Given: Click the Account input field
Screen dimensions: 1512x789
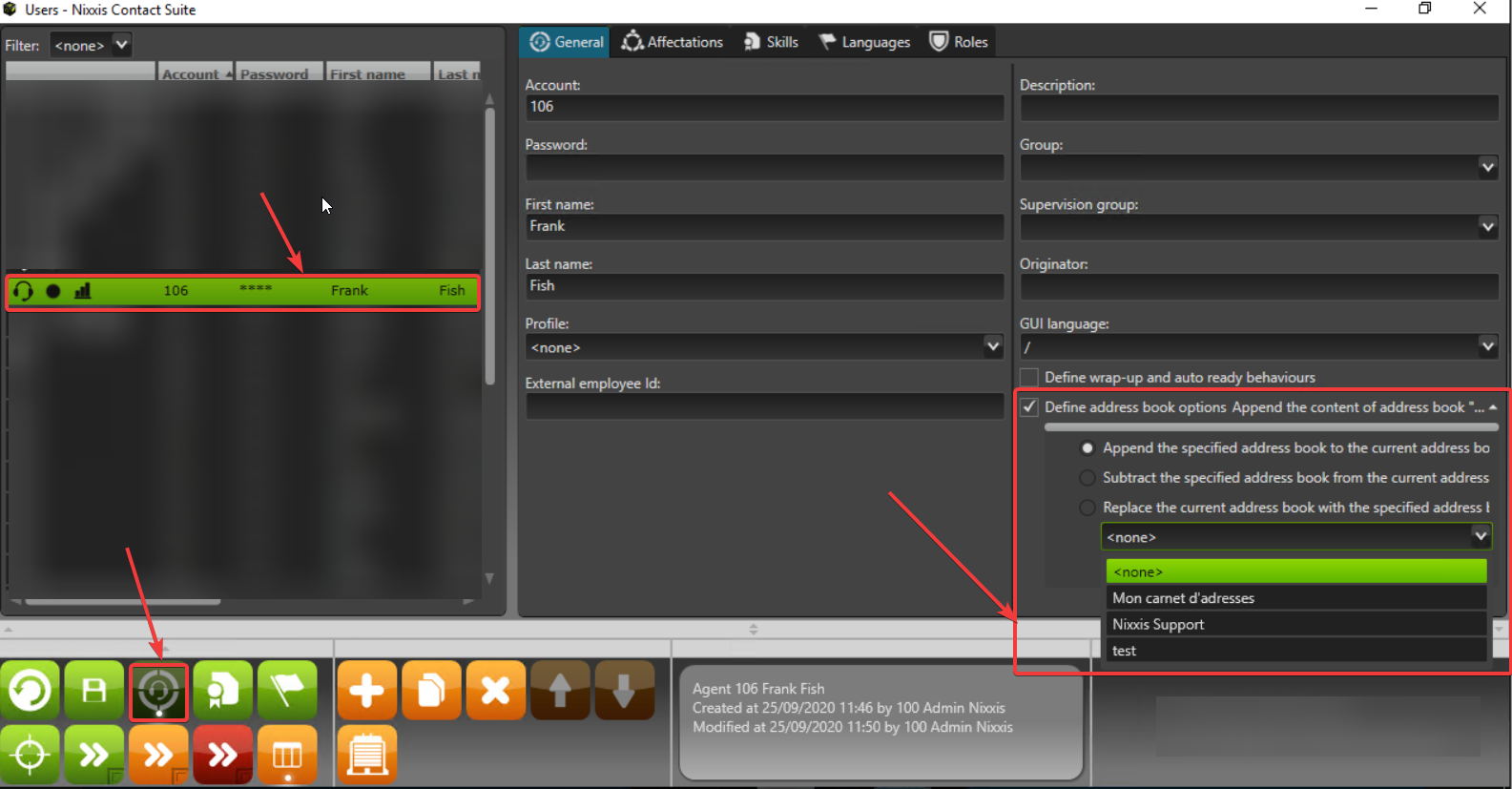Looking at the screenshot, I should click(x=764, y=107).
